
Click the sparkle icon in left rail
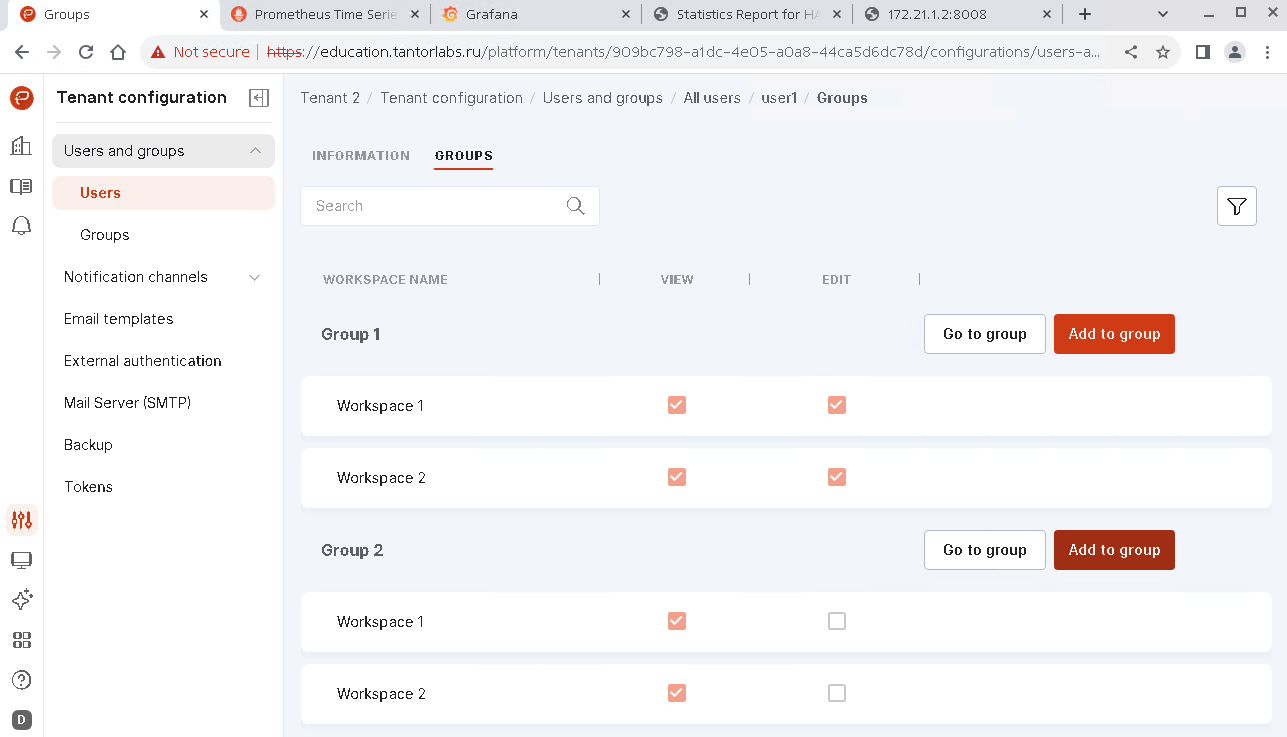[x=21, y=600]
